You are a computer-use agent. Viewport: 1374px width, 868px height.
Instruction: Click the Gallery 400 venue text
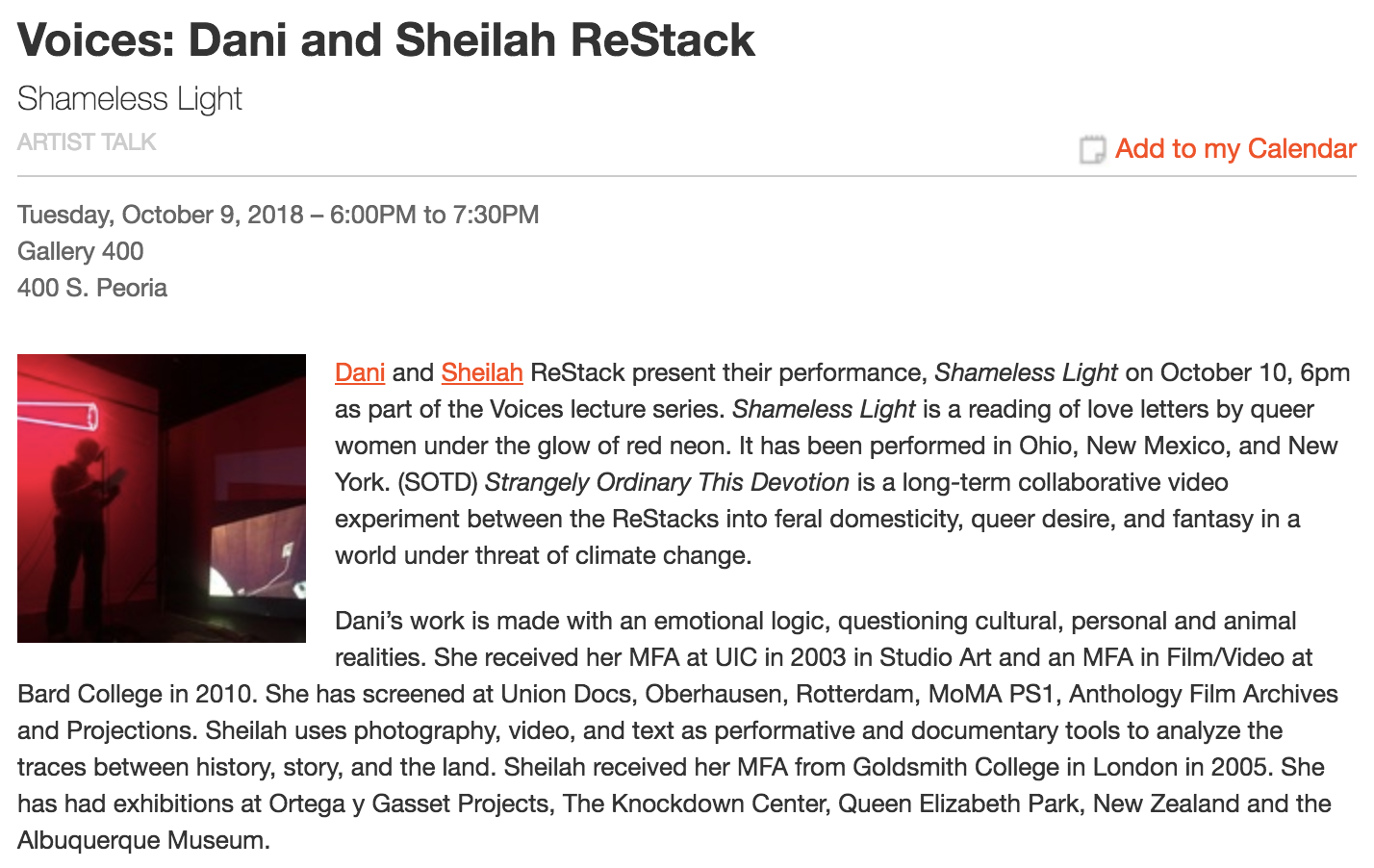pyautogui.click(x=81, y=251)
